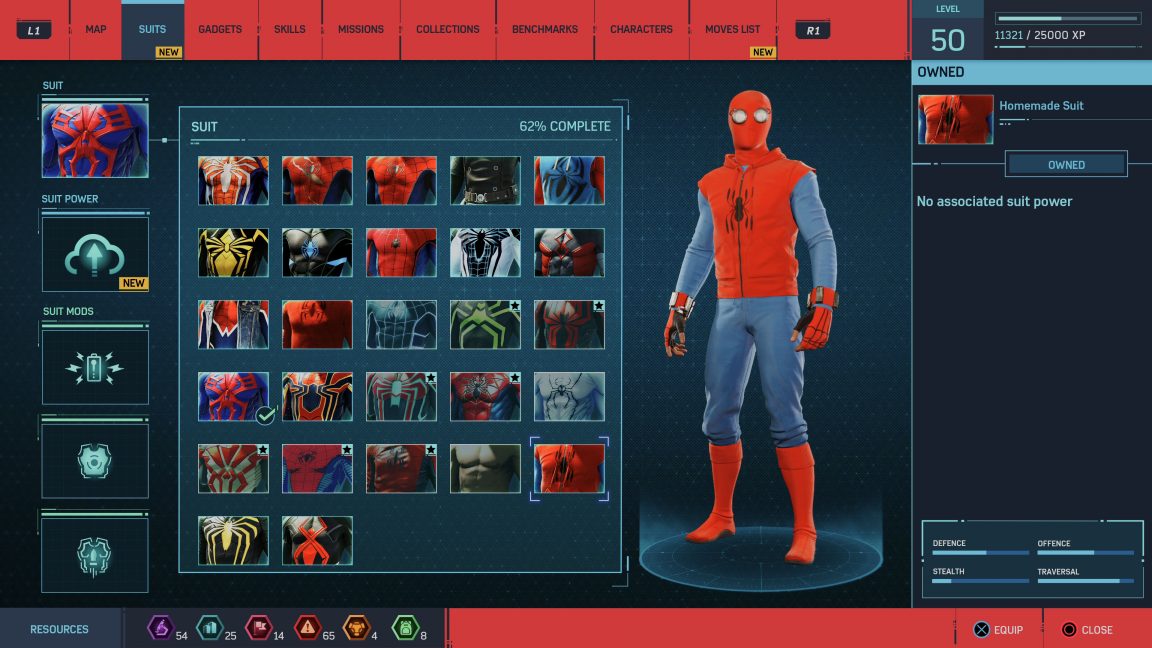Select the Suits tab
Screen dimensions: 1152x648
(x=152, y=29)
